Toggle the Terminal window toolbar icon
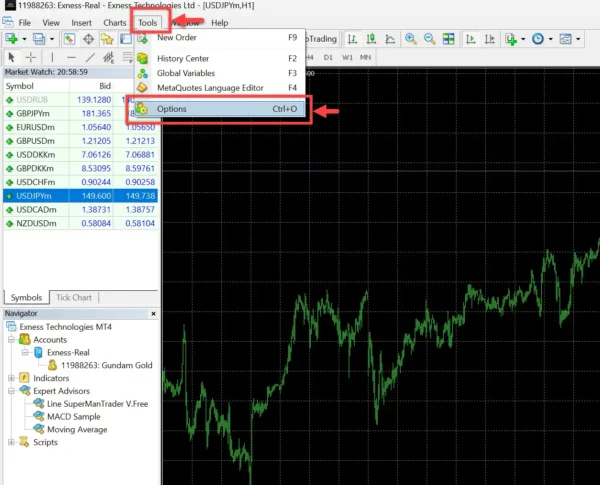600x485 pixels. [126, 39]
